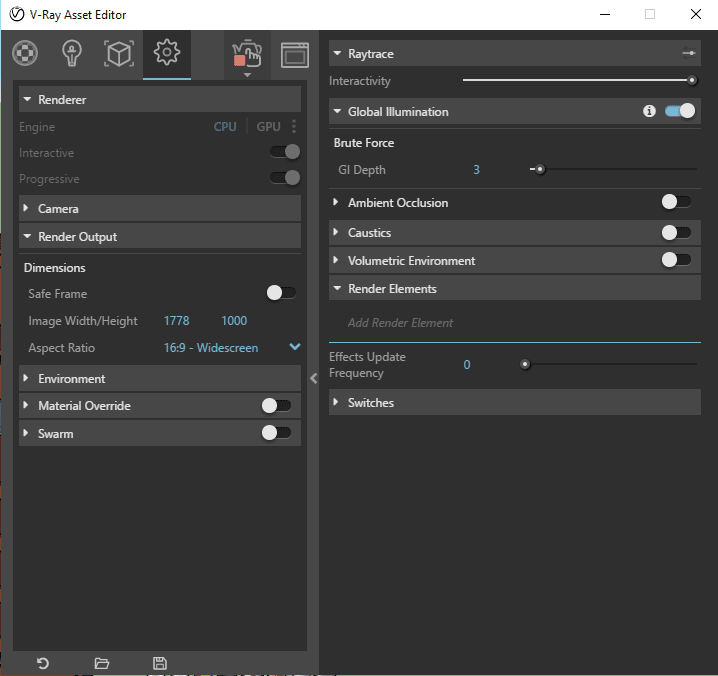
Task: Enable the Swarm toggle
Action: 277,433
